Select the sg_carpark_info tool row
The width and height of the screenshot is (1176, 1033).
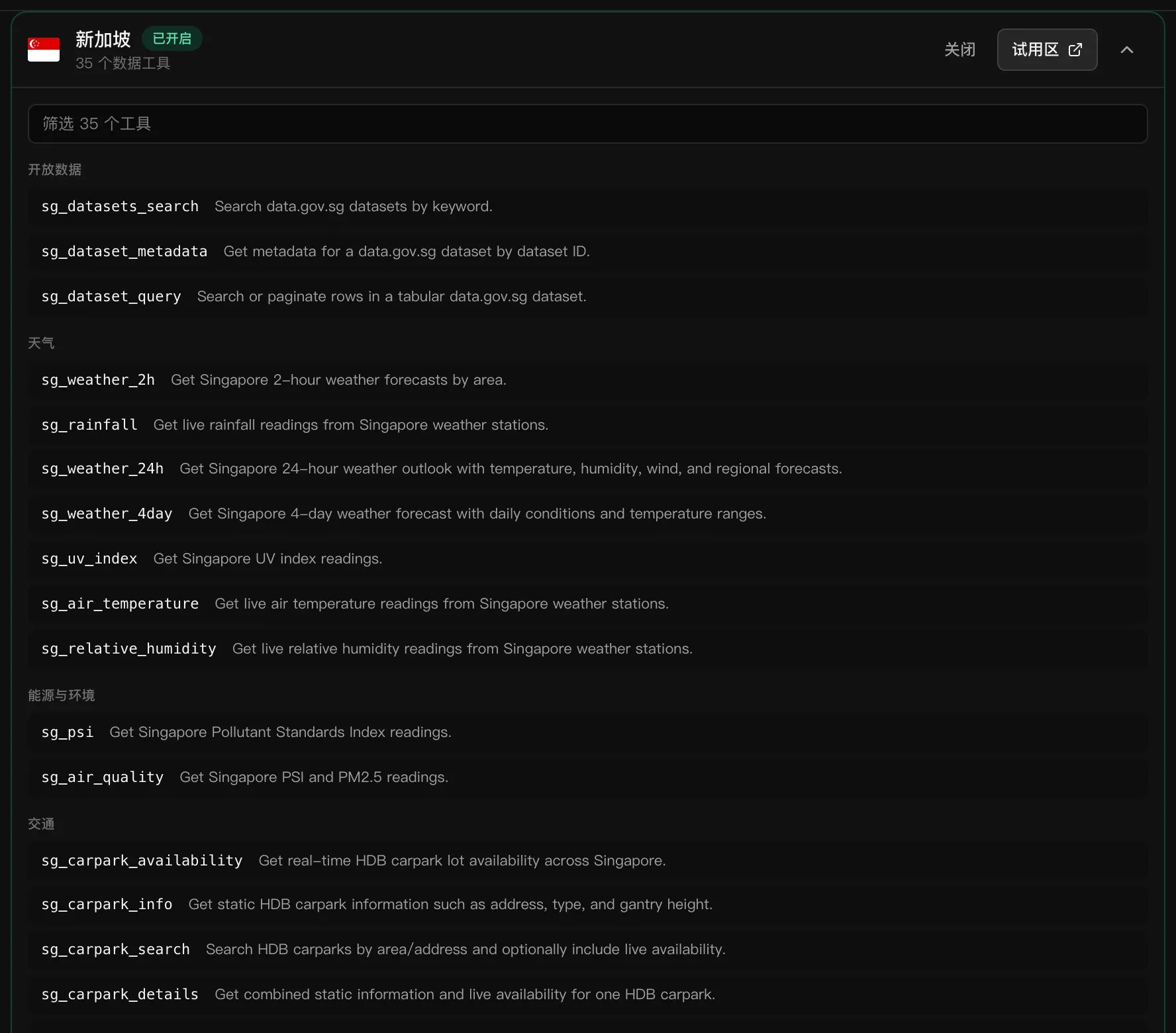[587, 905]
